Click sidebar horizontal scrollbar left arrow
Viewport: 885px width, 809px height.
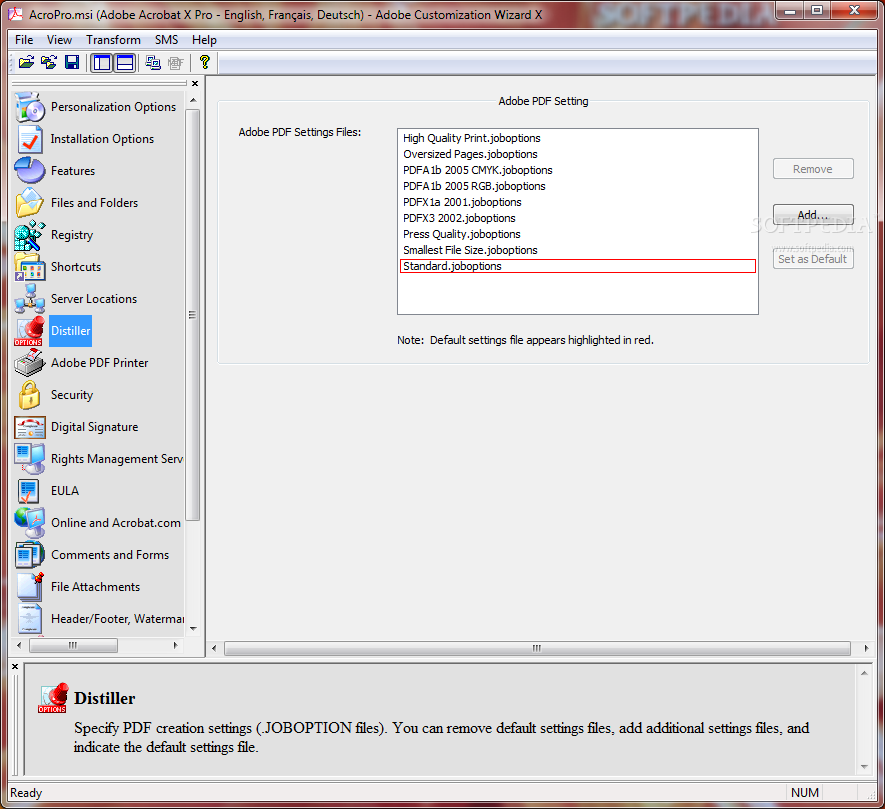pyautogui.click(x=19, y=645)
